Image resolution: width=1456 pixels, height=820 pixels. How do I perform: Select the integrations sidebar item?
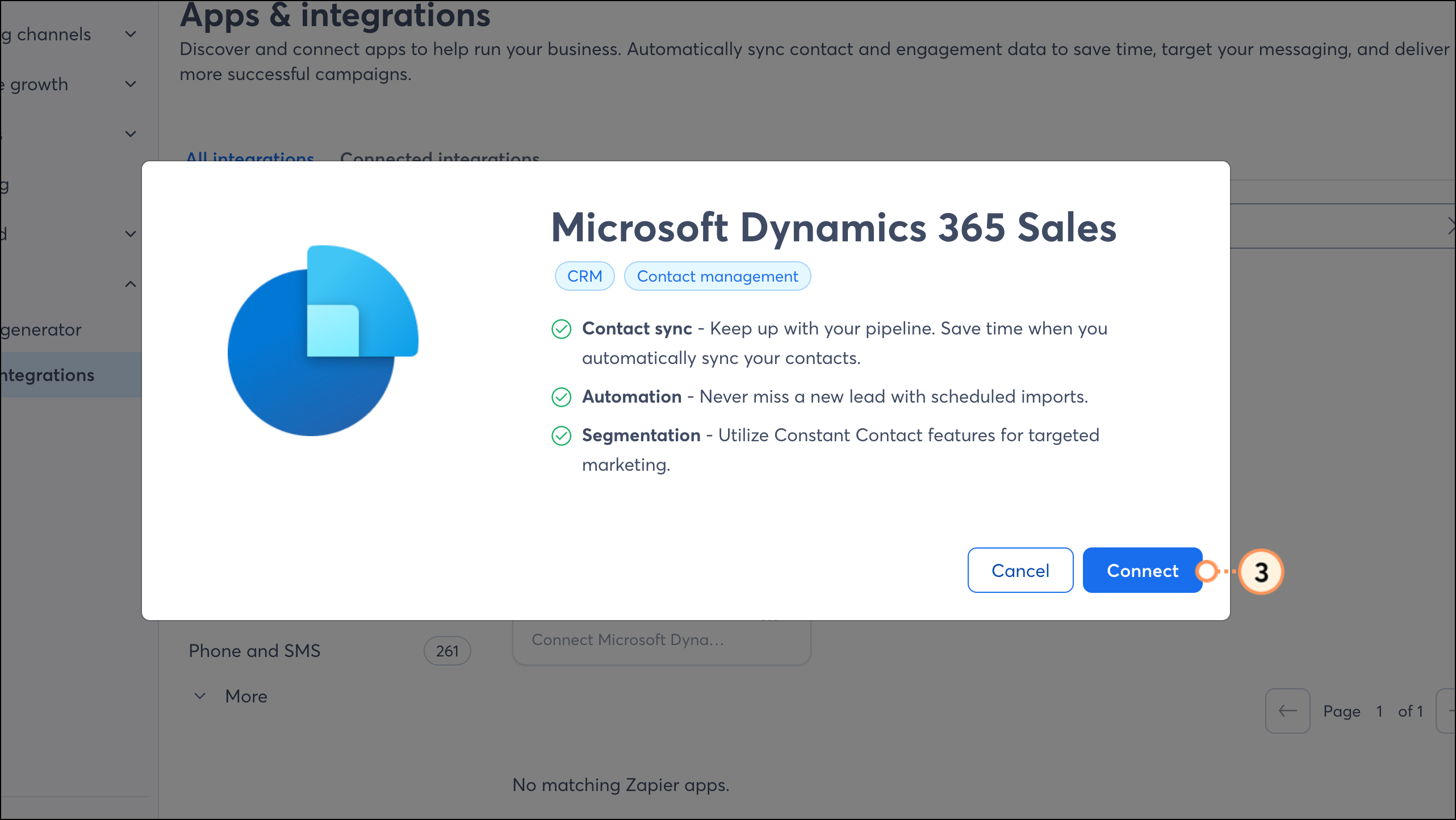coord(70,375)
